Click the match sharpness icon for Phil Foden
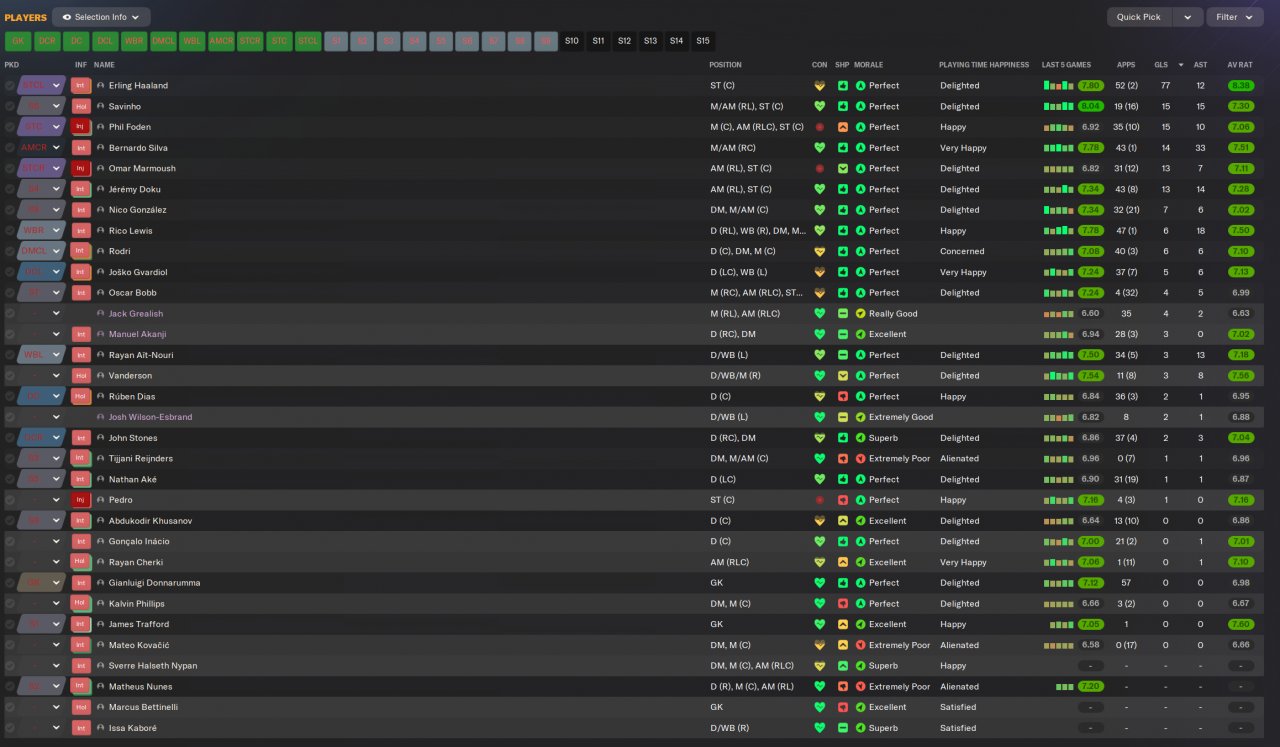Screen dimensions: 1280x747 [843, 127]
